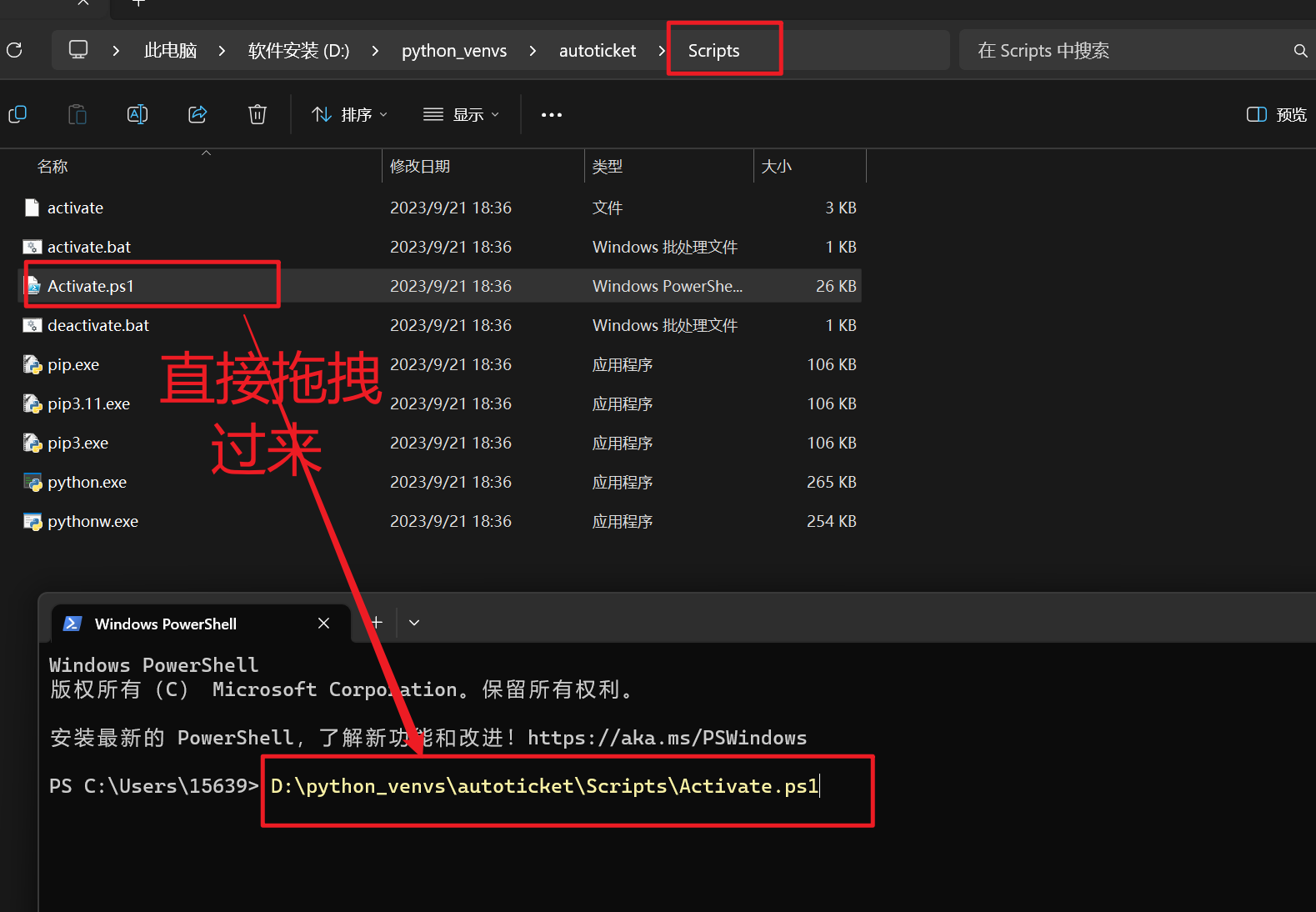Open the PowerShell tab dropdown chevron
The image size is (1316, 912).
[414, 623]
